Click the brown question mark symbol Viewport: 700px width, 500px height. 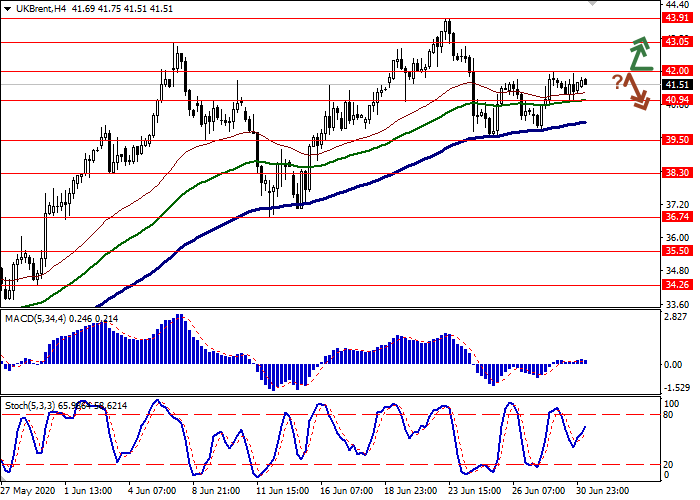pyautogui.click(x=618, y=81)
